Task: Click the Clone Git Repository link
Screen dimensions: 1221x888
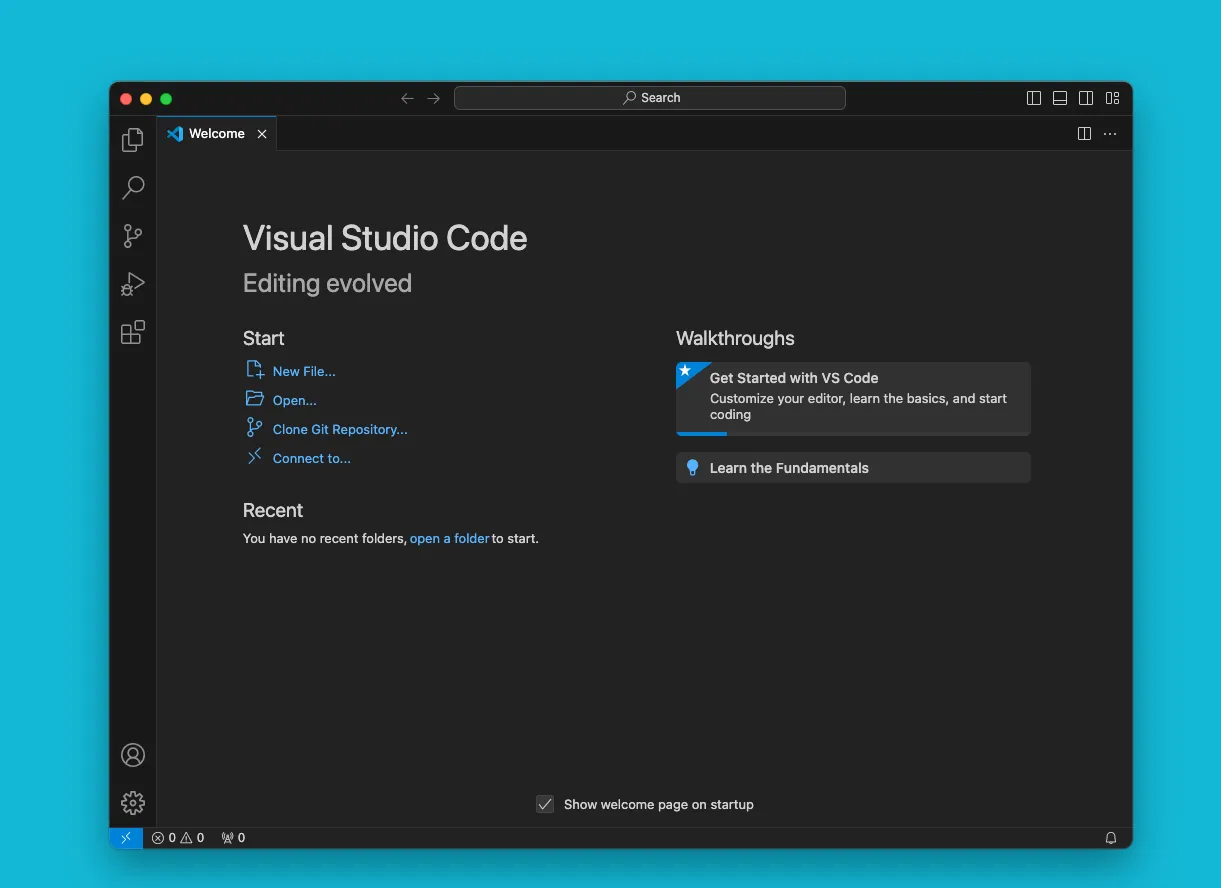Action: (x=340, y=430)
